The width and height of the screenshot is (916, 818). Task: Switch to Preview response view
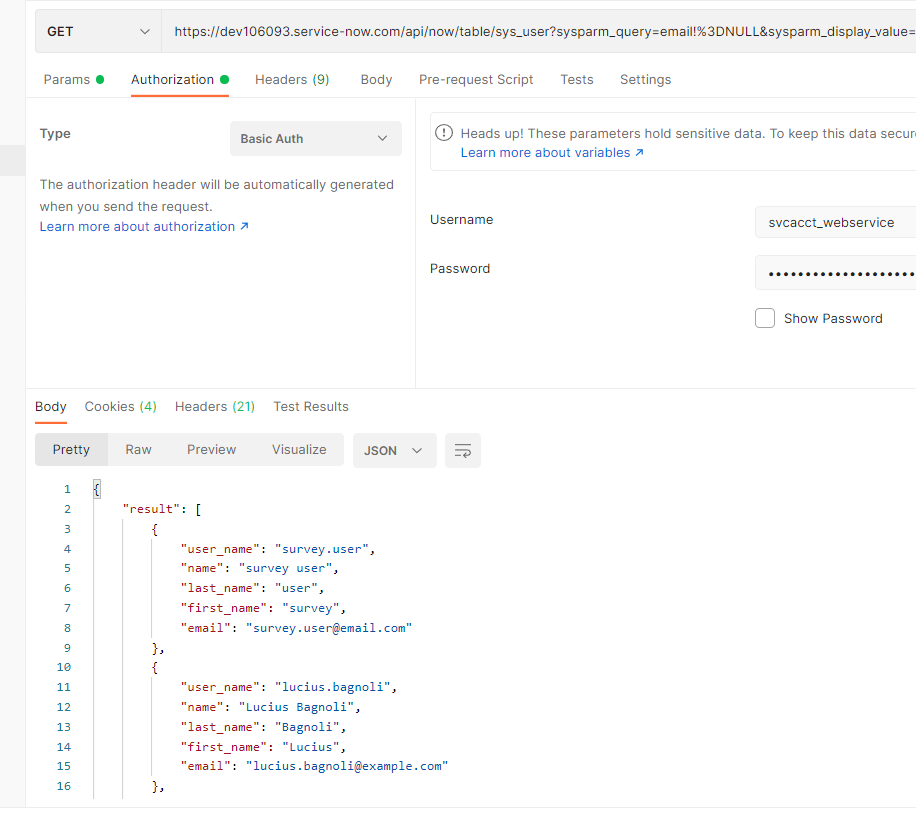point(211,449)
